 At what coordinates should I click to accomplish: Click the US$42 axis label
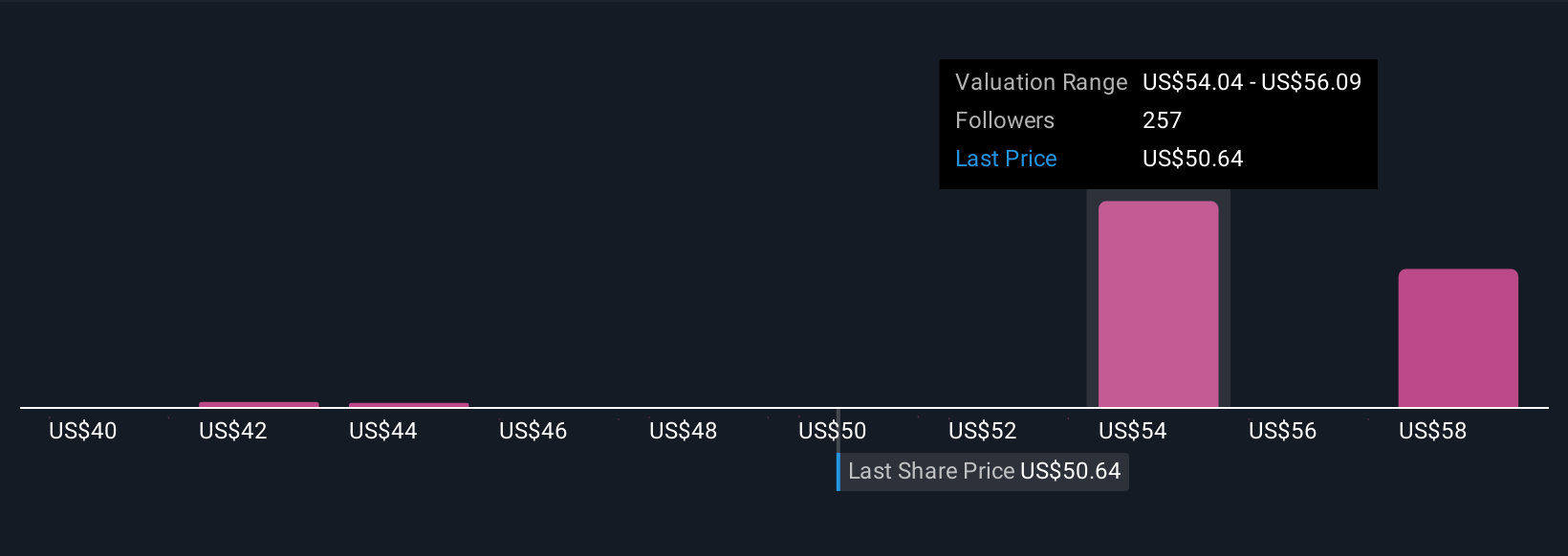pyautogui.click(x=233, y=431)
